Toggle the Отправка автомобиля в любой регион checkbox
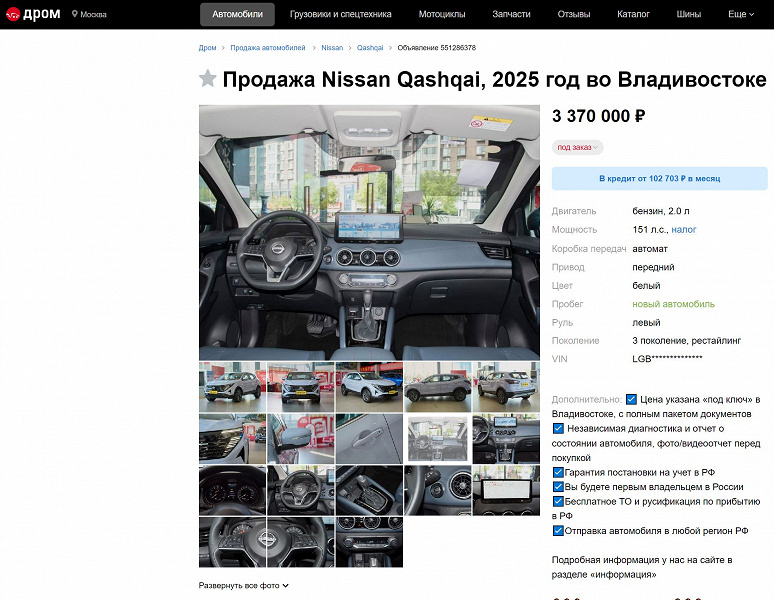This screenshot has height=600, width=774. (558, 531)
